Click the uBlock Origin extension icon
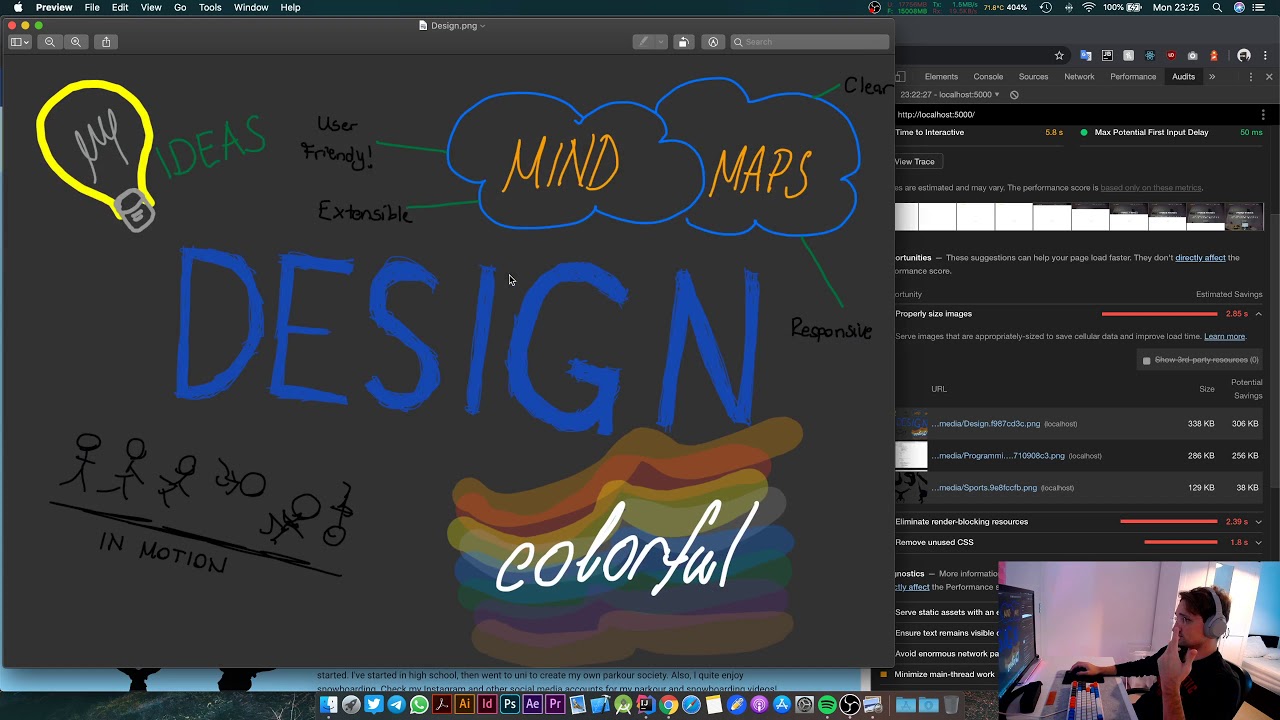The width and height of the screenshot is (1280, 720). [1171, 56]
